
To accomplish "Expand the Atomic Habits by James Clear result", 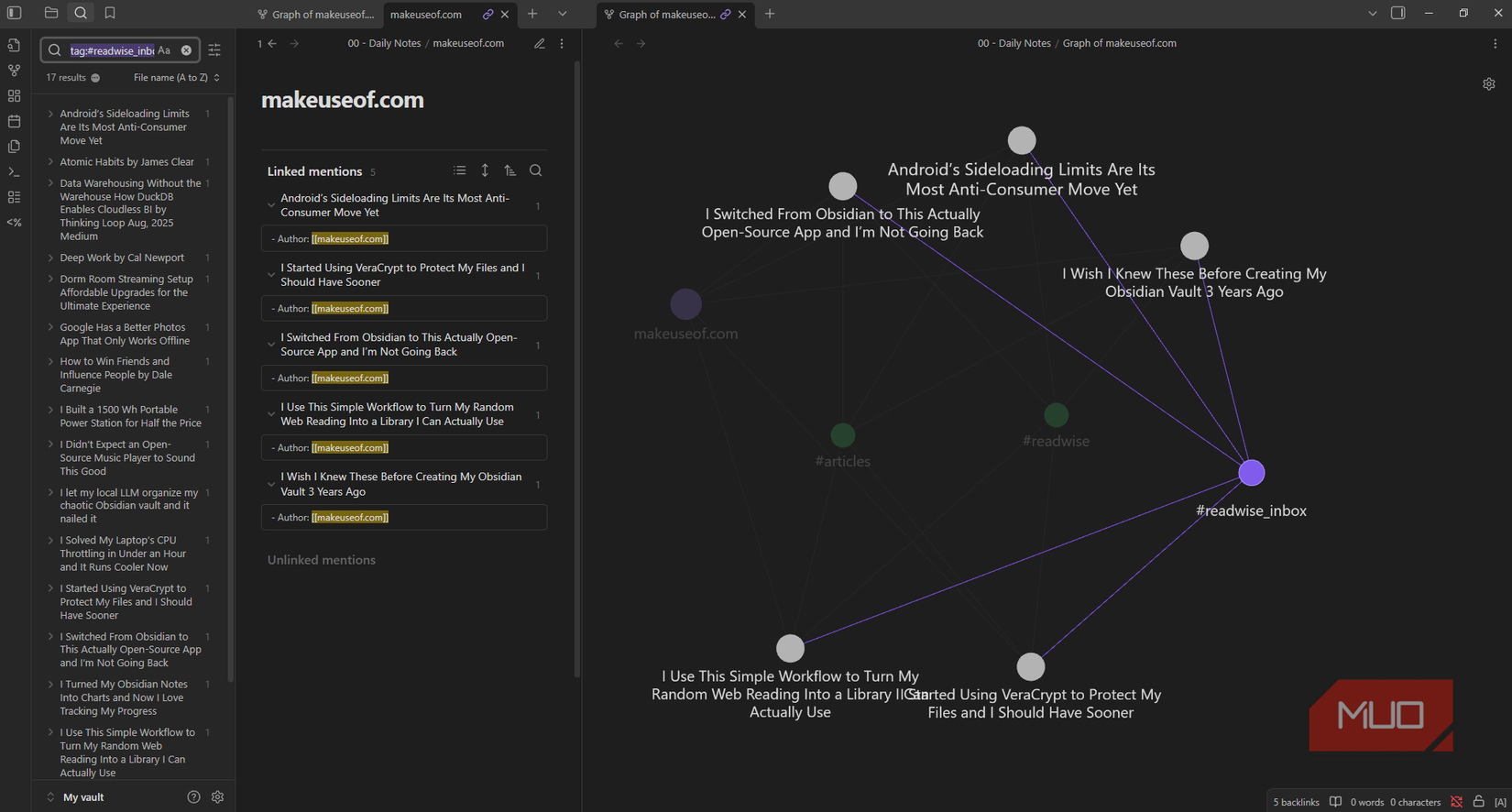I will [50, 162].
